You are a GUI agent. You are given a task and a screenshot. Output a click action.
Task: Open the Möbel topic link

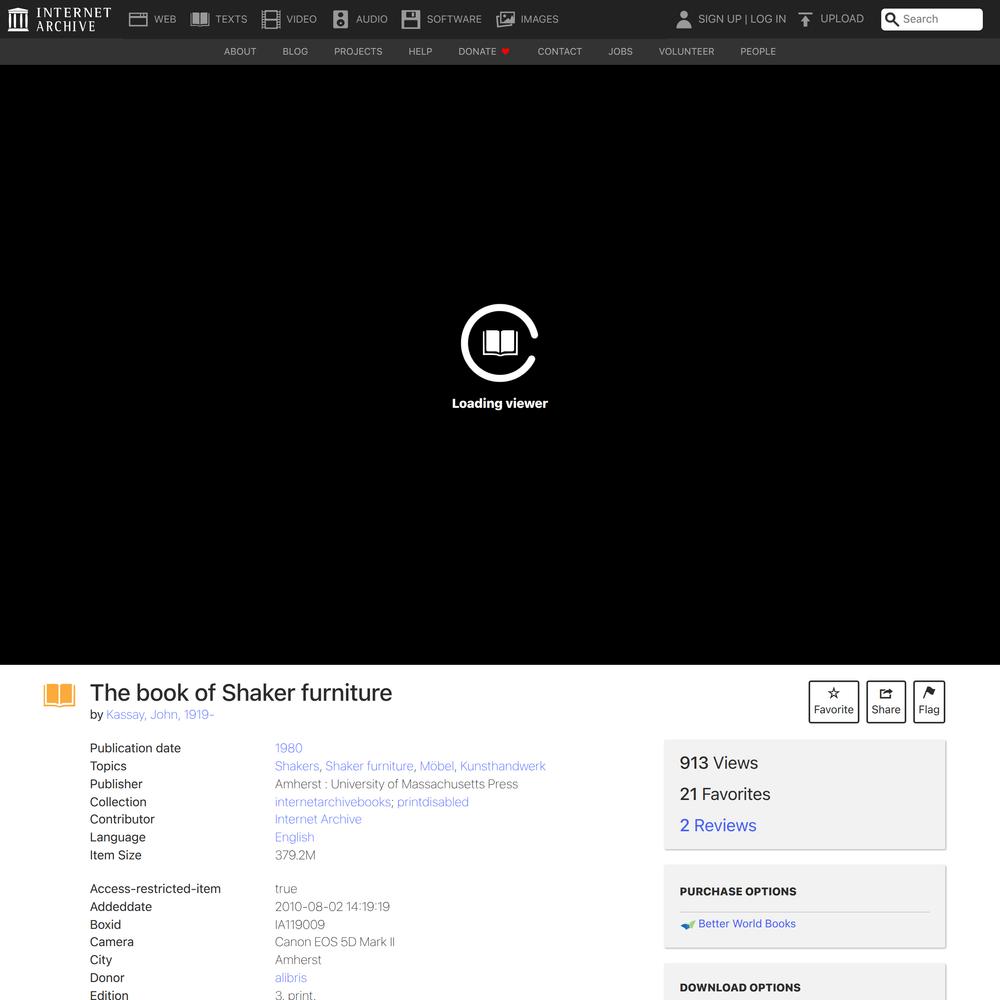click(x=437, y=766)
